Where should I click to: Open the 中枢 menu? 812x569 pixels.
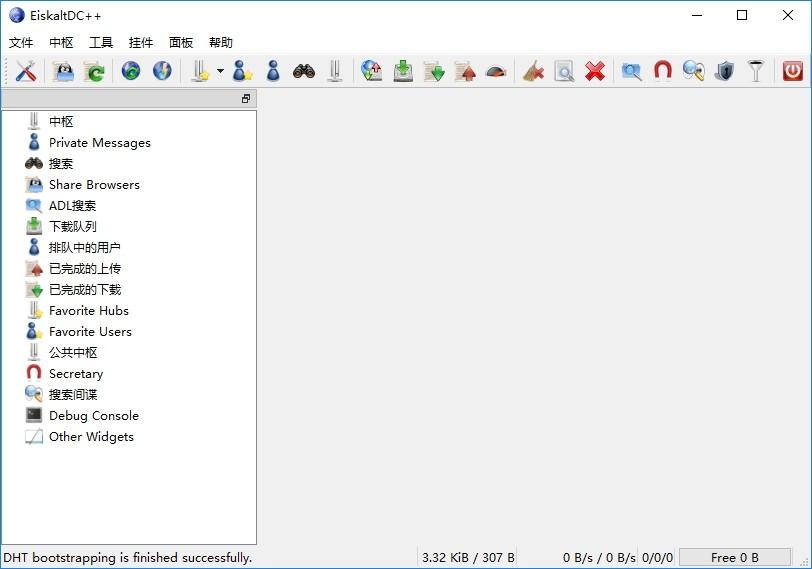61,42
